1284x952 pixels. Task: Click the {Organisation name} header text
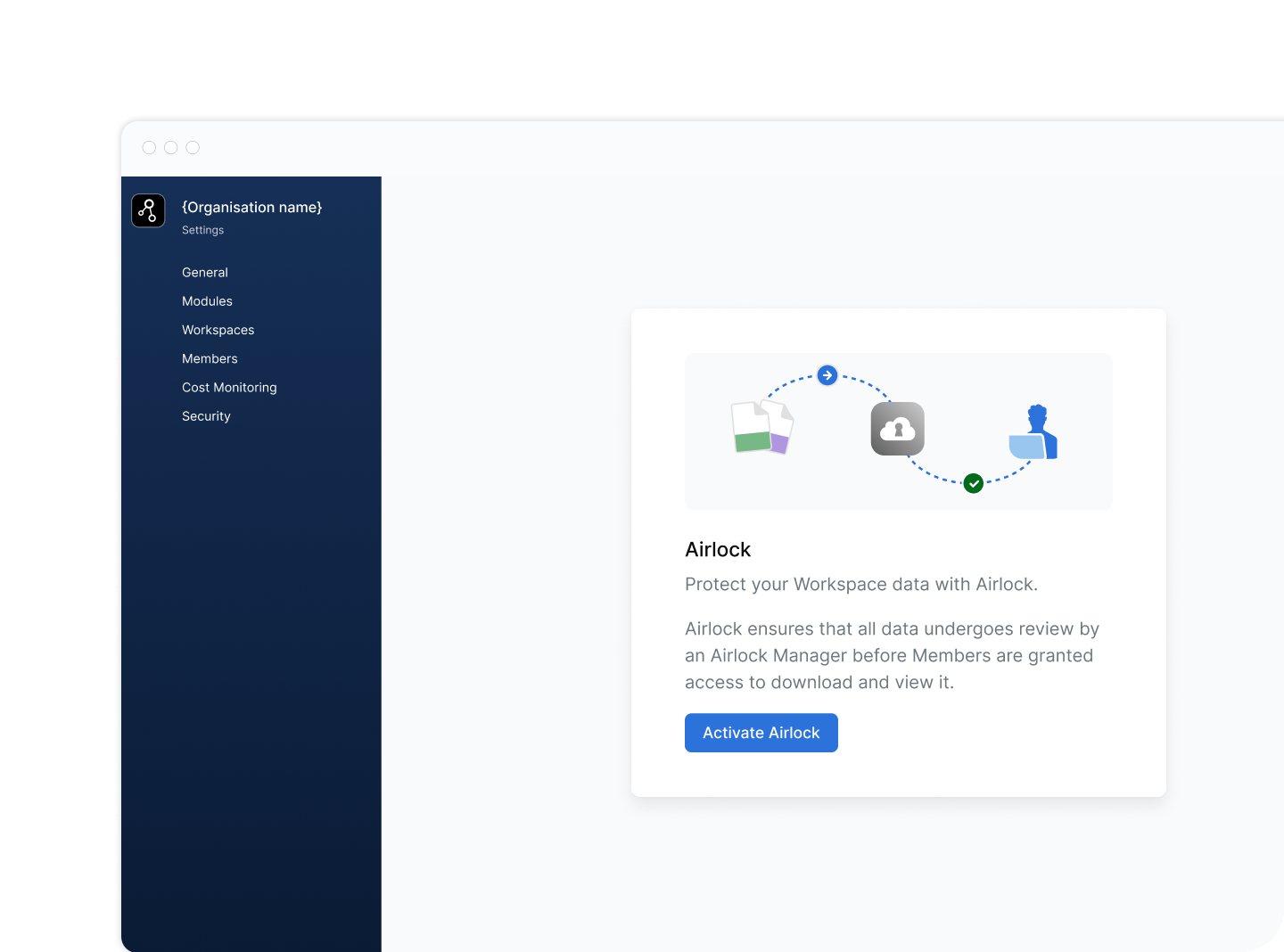(251, 207)
